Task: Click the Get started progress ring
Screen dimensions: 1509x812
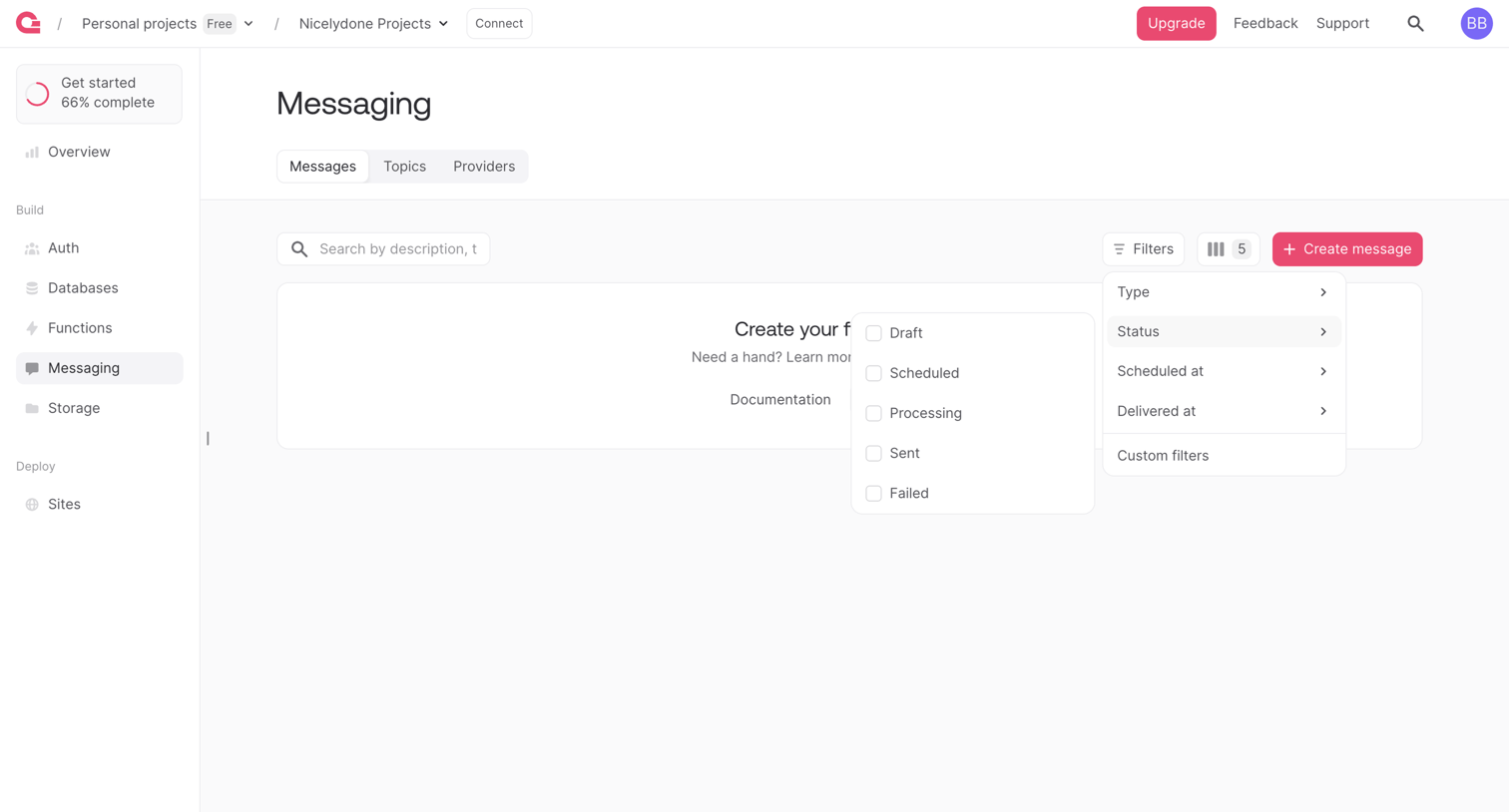Action: (x=38, y=94)
